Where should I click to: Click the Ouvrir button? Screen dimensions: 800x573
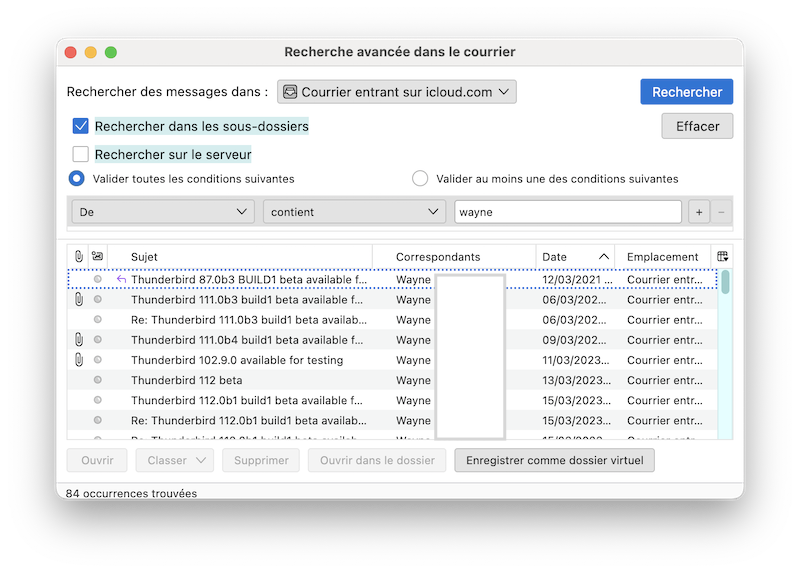pyautogui.click(x=97, y=460)
